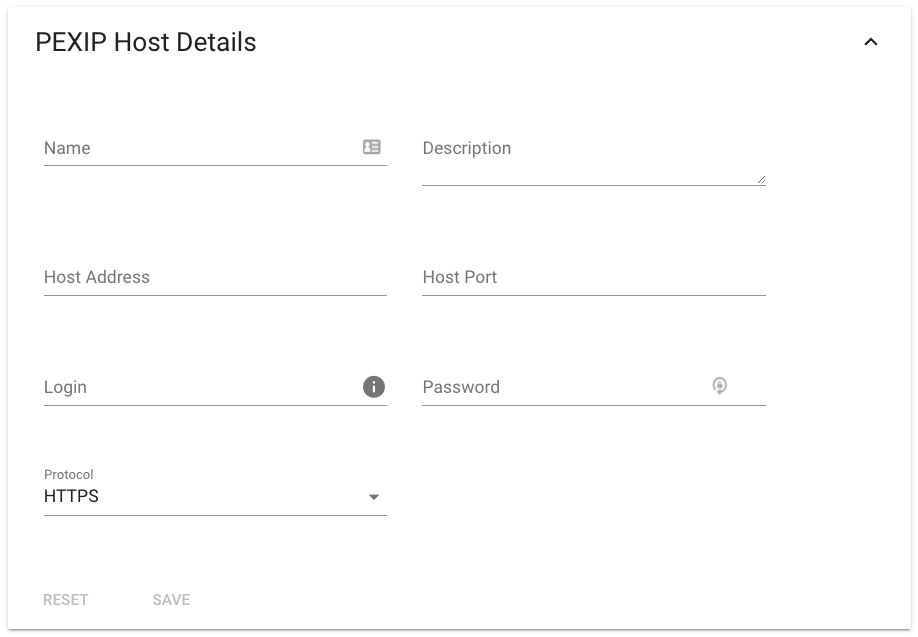Click the RESET button
Viewport: 918px width, 637px height.
tap(66, 600)
